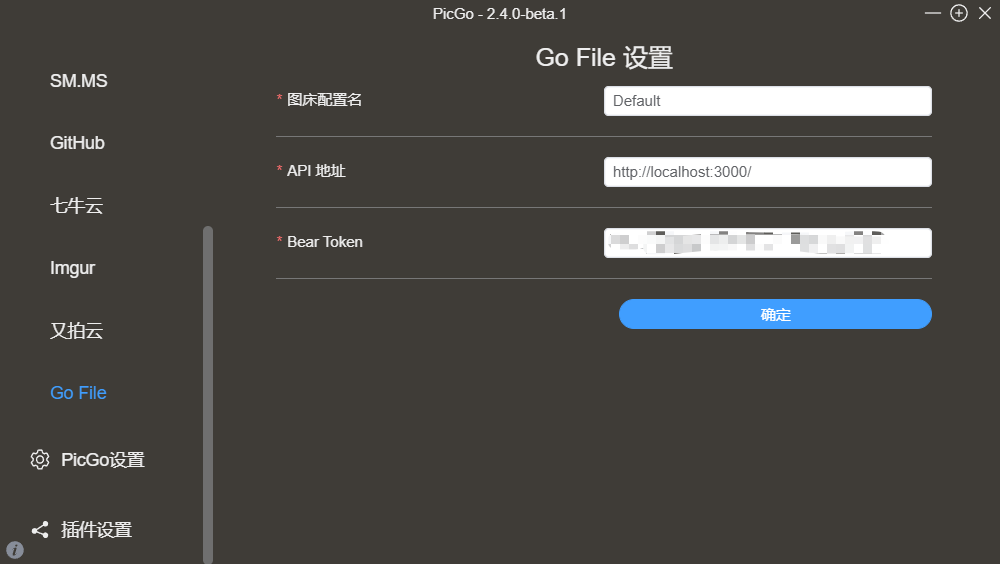The image size is (1000, 564).
Task: Click the 图床配置名 input field
Action: [x=767, y=101]
